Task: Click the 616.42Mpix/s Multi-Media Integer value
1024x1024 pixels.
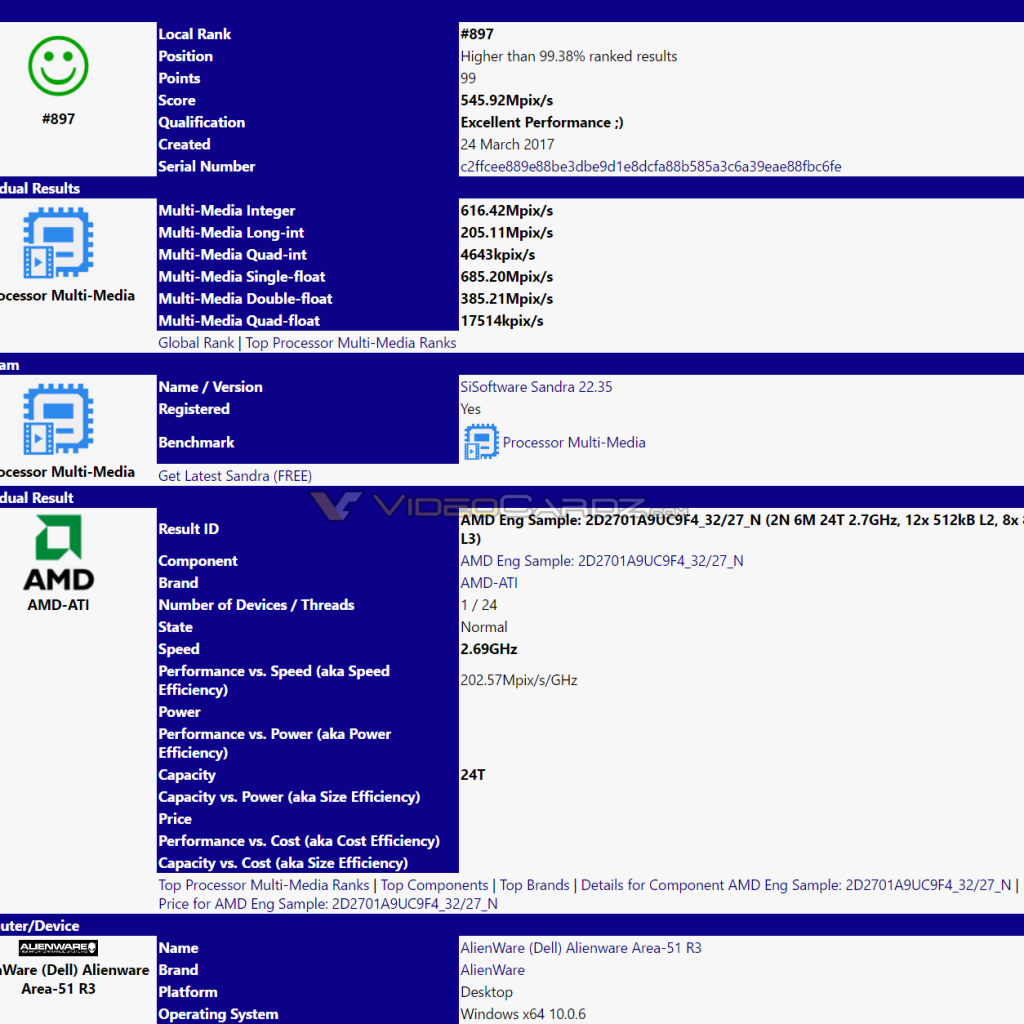Action: point(506,210)
